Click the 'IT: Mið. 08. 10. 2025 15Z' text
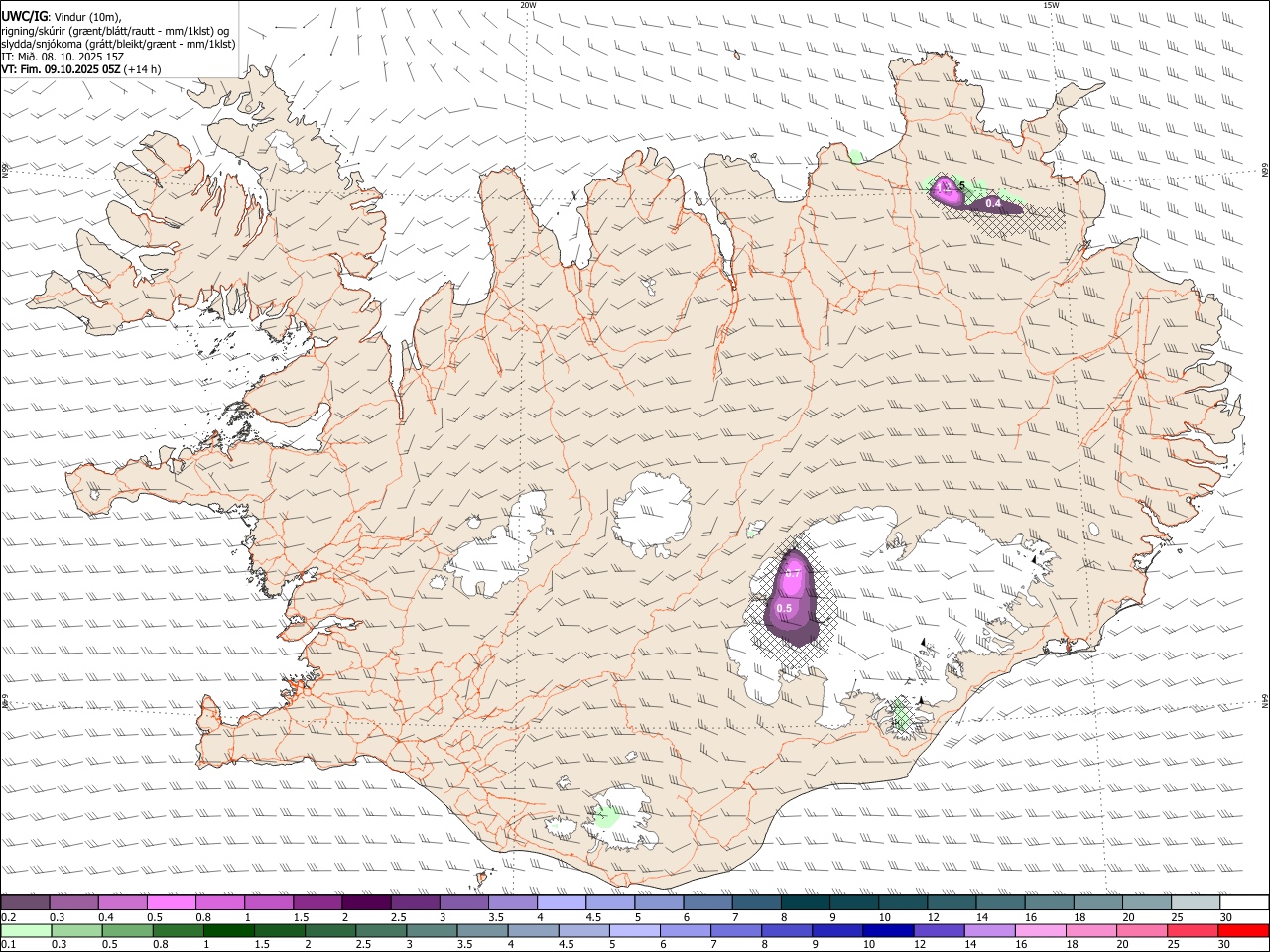The width and height of the screenshot is (1270, 952). [x=63, y=57]
